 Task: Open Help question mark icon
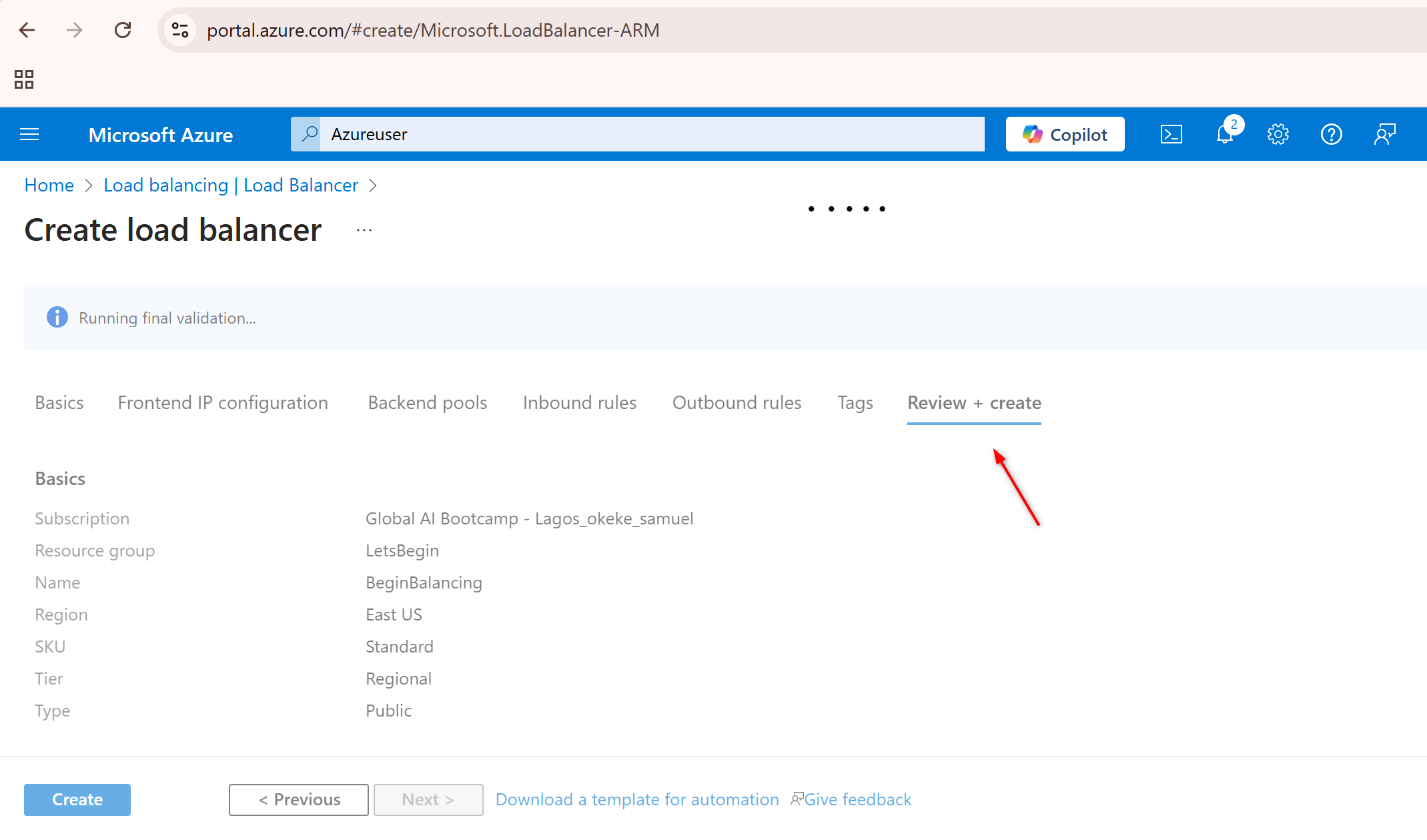(1332, 135)
